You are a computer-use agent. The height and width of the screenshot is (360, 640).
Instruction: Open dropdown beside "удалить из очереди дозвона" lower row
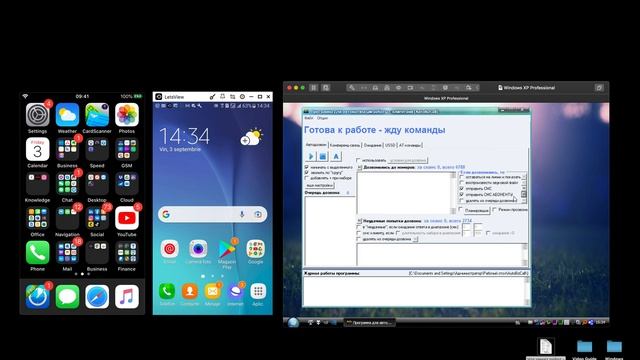pyautogui.click(x=415, y=239)
